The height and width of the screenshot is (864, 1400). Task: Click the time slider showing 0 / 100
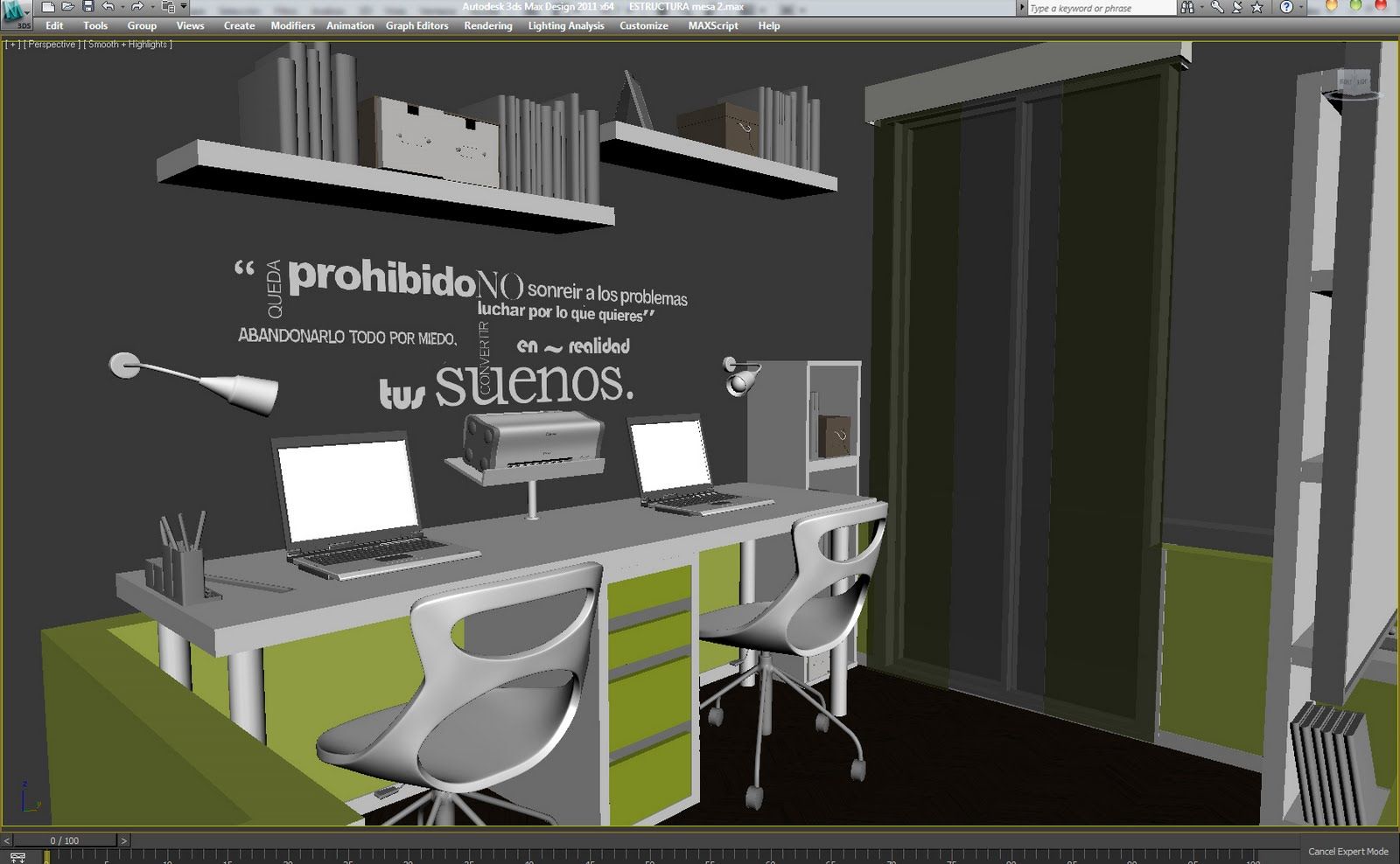64,840
